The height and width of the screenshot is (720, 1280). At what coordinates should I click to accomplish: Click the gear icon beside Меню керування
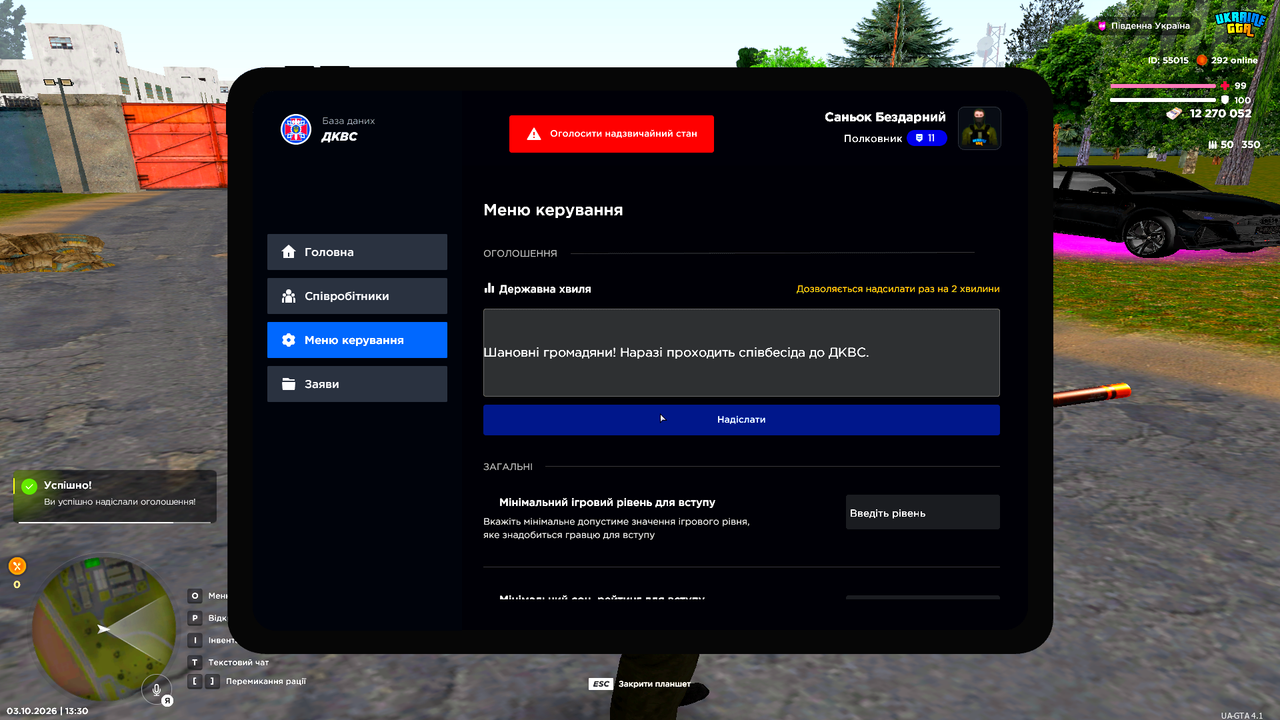click(x=289, y=340)
